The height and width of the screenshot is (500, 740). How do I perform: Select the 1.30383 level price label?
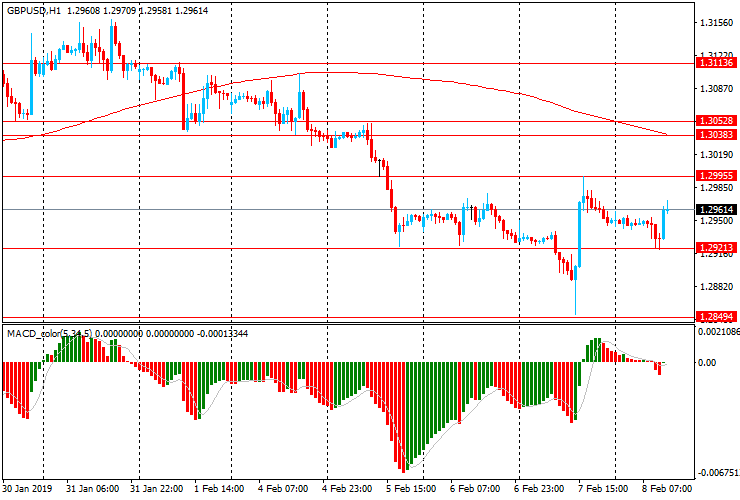click(716, 135)
